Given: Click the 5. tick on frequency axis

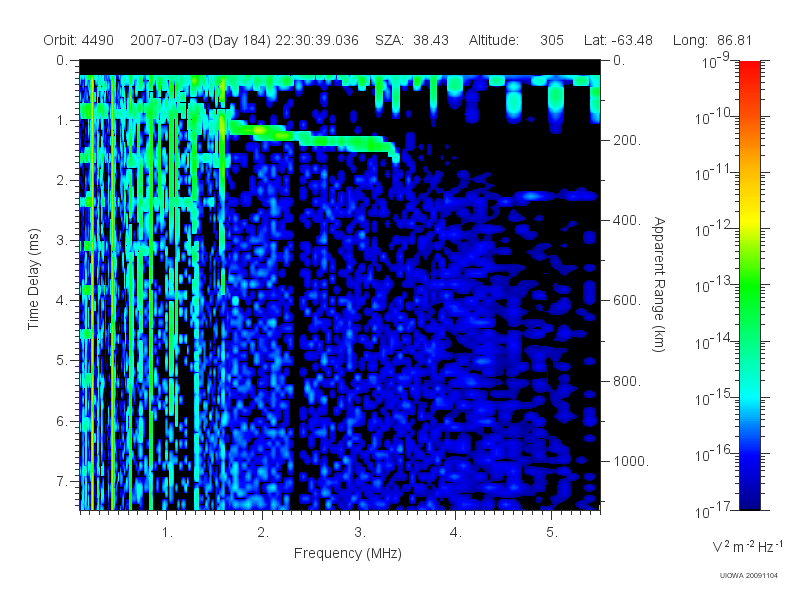Looking at the screenshot, I should point(552,533).
